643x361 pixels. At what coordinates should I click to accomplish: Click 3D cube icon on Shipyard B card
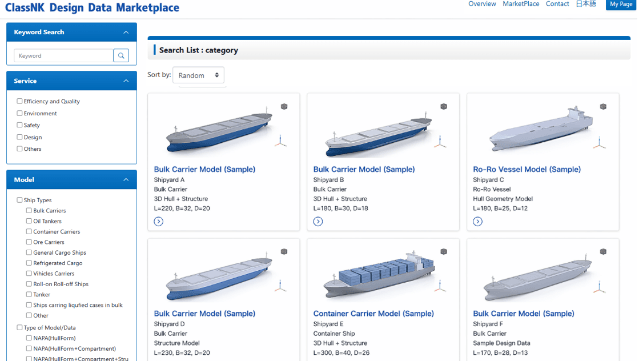[443, 107]
